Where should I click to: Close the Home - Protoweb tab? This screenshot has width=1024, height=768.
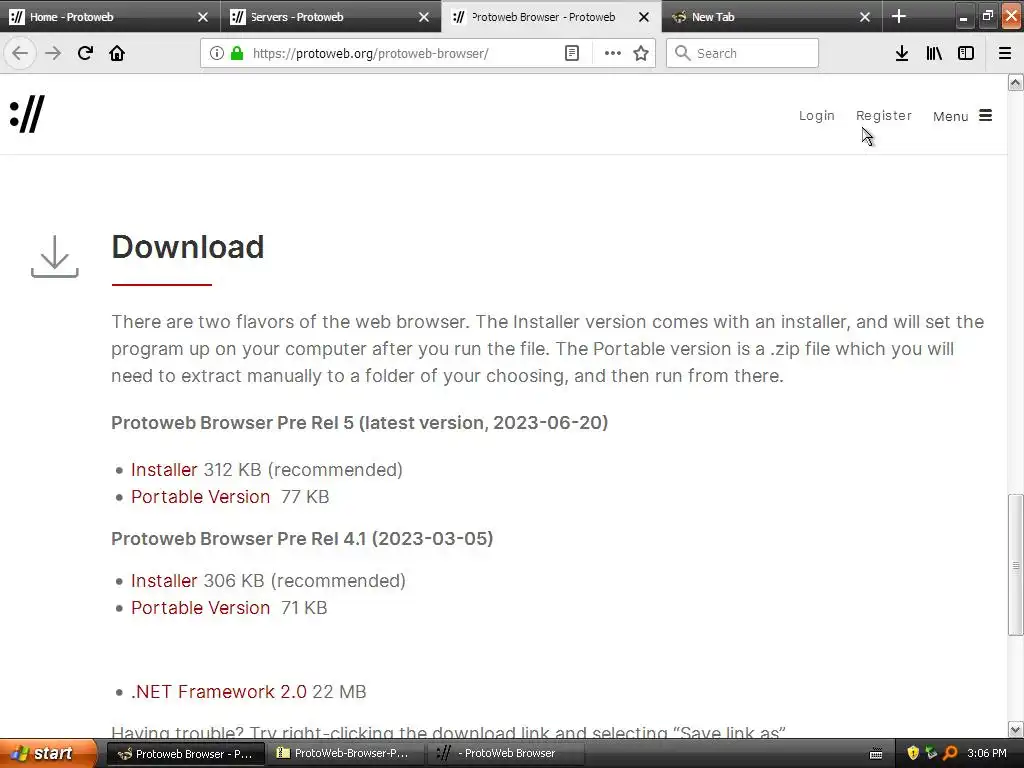(203, 17)
